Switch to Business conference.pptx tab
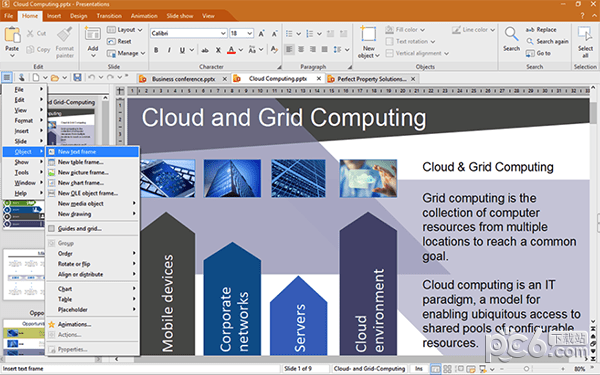This screenshot has width=600, height=375. pyautogui.click(x=183, y=79)
